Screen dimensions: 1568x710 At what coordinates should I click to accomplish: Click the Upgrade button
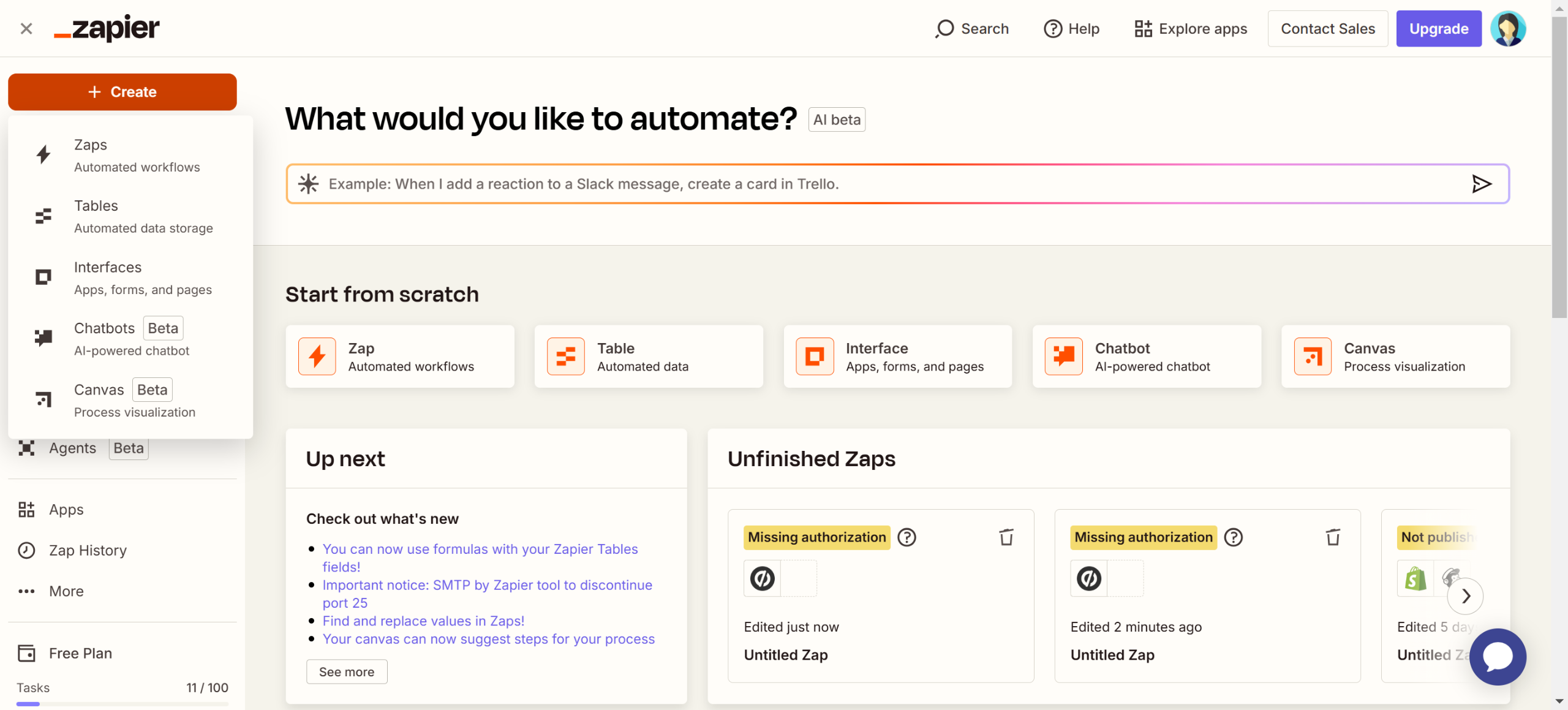[1438, 28]
